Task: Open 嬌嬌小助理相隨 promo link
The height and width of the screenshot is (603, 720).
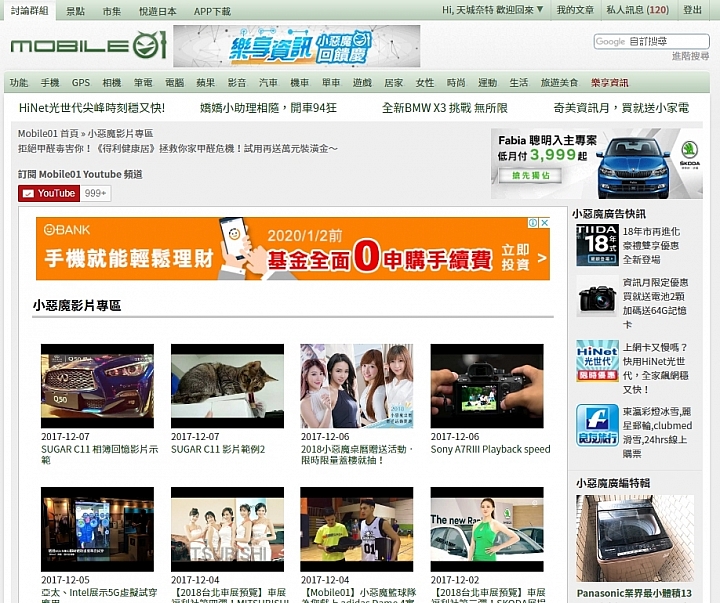Action: click(268, 107)
